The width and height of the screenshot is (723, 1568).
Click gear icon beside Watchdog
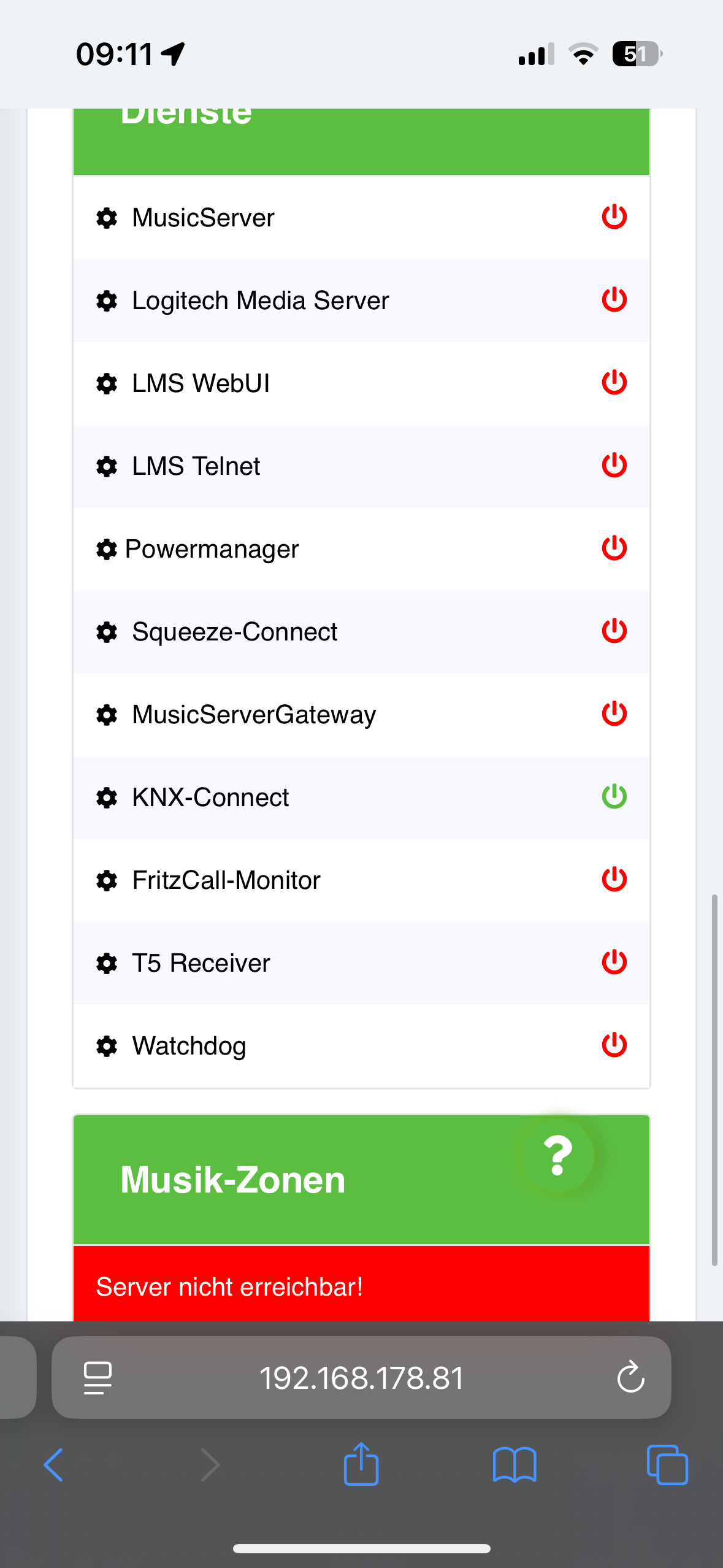(x=107, y=1046)
